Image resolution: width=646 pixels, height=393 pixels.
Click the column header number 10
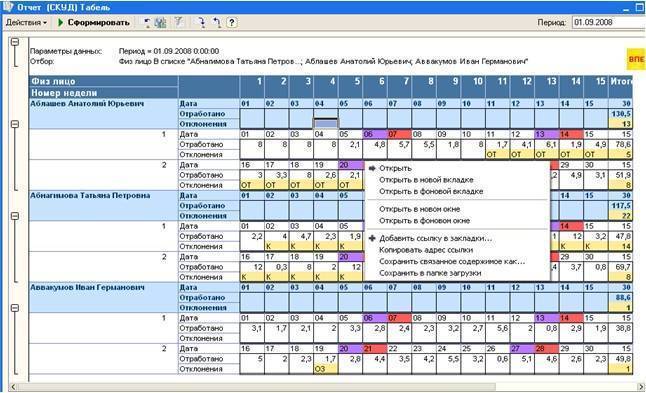pos(473,82)
